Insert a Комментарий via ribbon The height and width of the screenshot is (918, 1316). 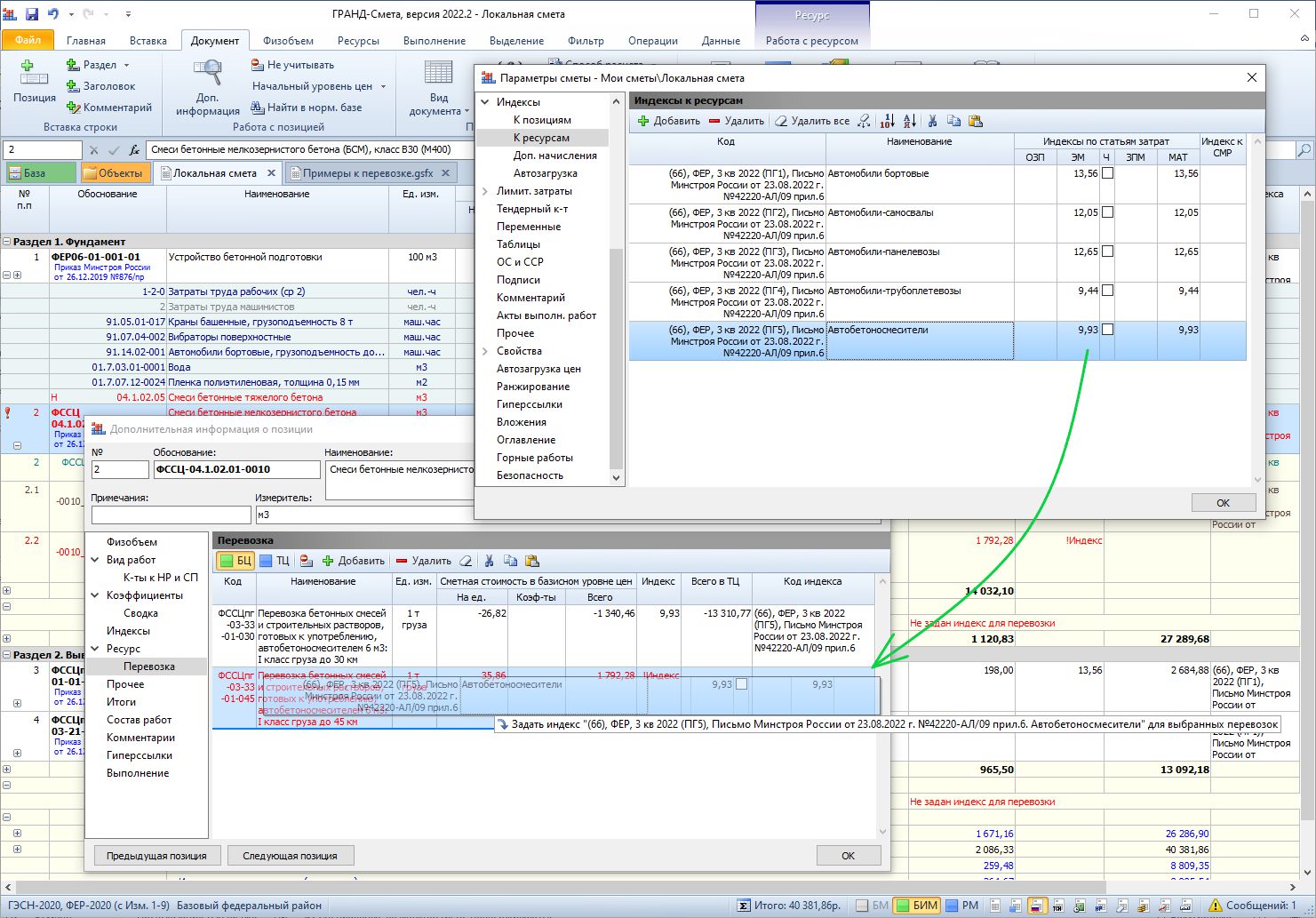109,108
